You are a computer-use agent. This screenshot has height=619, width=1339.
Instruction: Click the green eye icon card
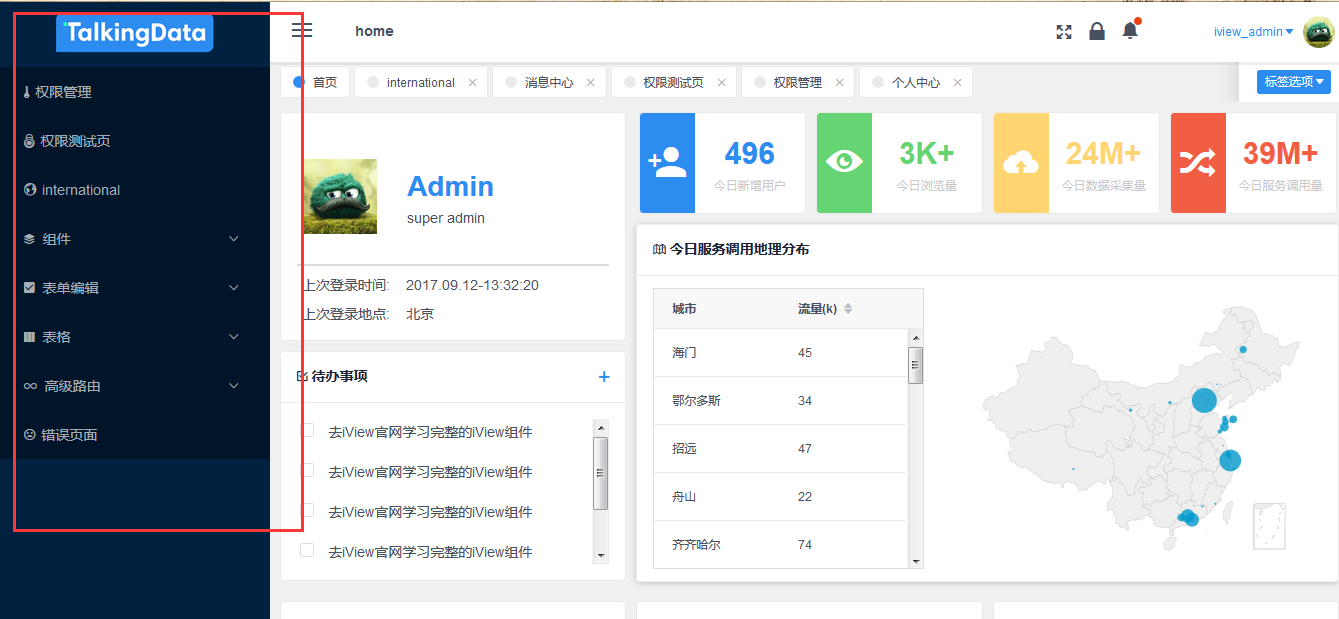(x=844, y=163)
